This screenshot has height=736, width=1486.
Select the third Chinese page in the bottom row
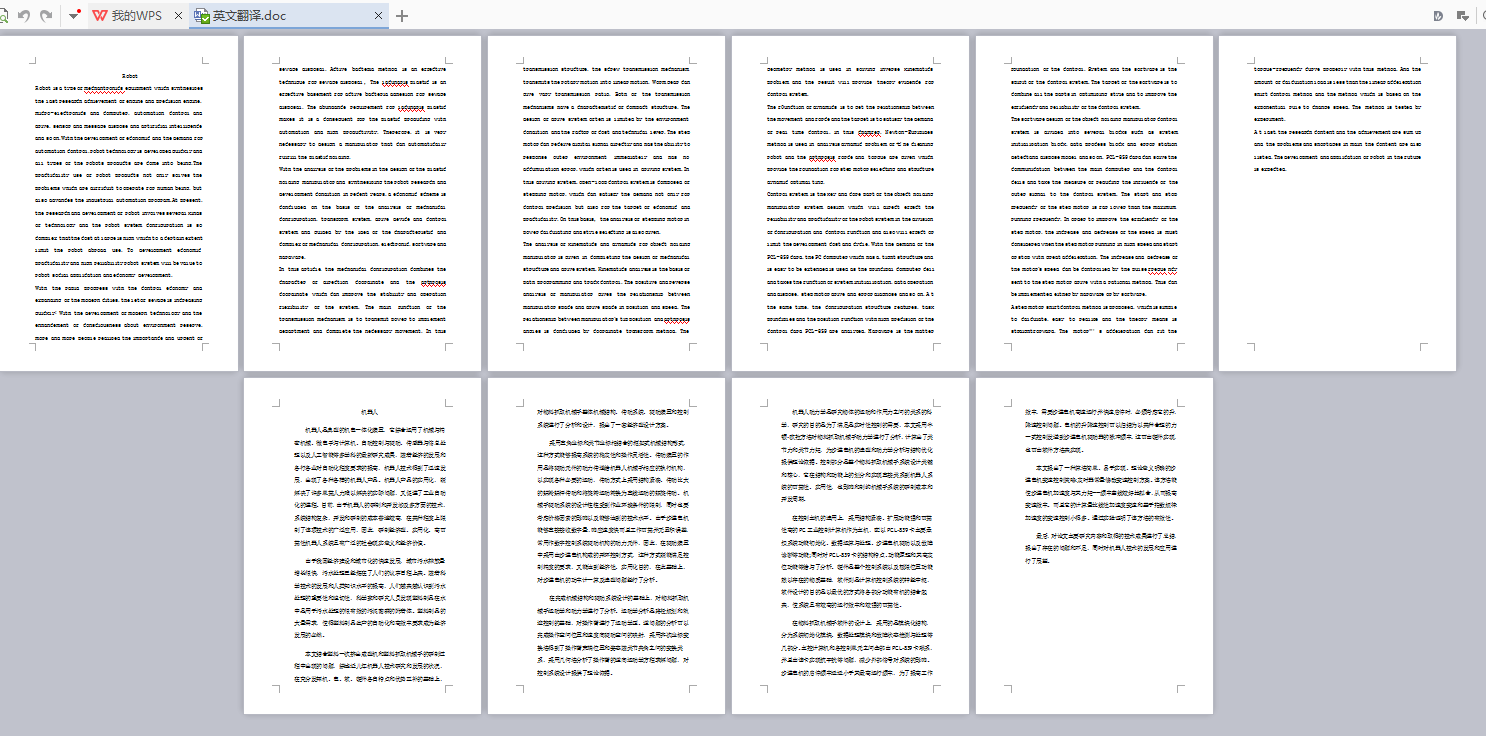(850, 546)
